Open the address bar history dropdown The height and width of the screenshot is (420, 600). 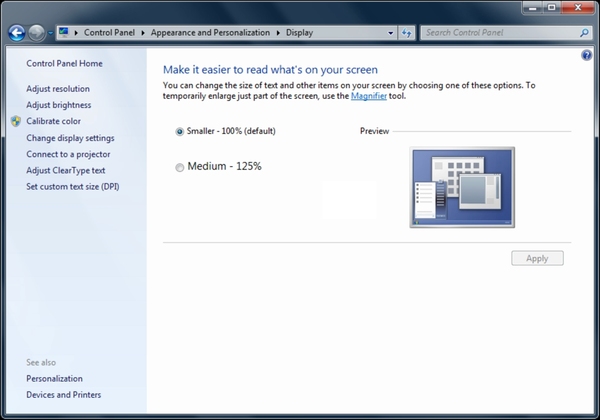(x=390, y=33)
